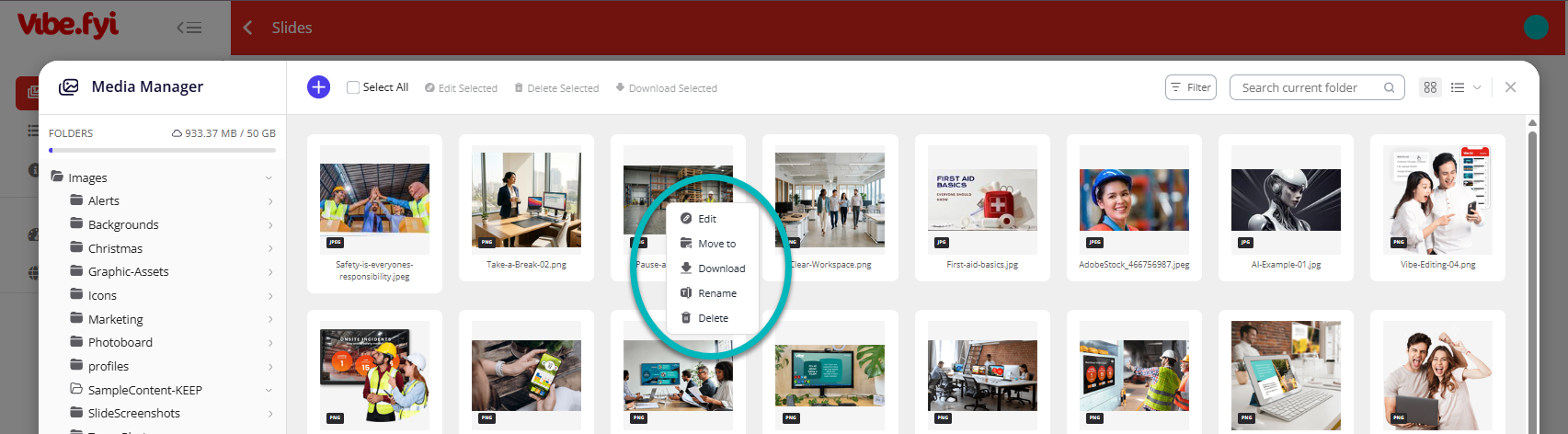Click Delete Selected in toolbar
The height and width of the screenshot is (434, 1568).
556,88
